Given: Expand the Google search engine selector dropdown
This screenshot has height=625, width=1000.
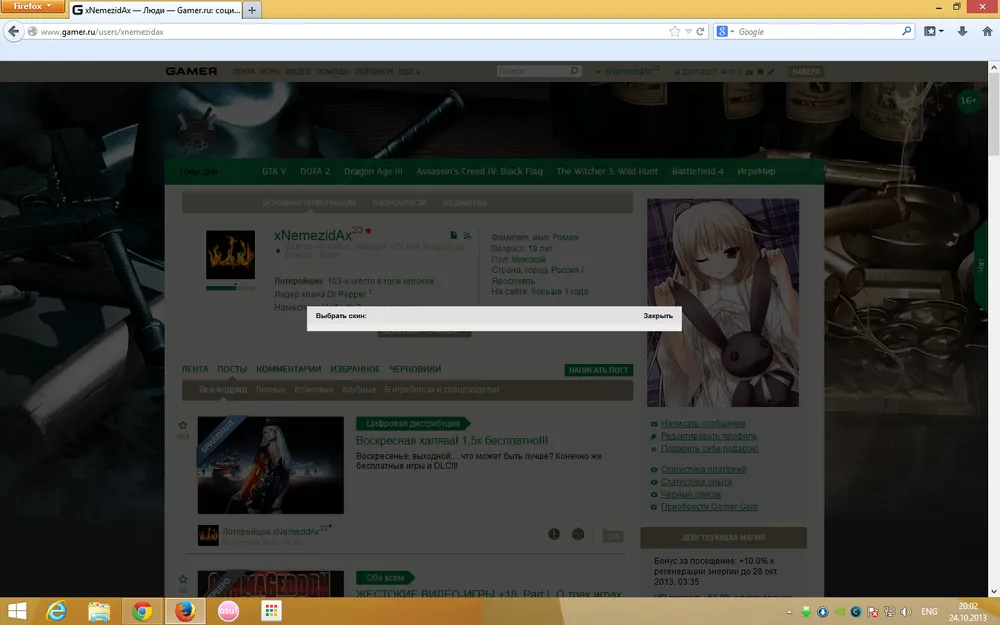Looking at the screenshot, I should coord(726,32).
